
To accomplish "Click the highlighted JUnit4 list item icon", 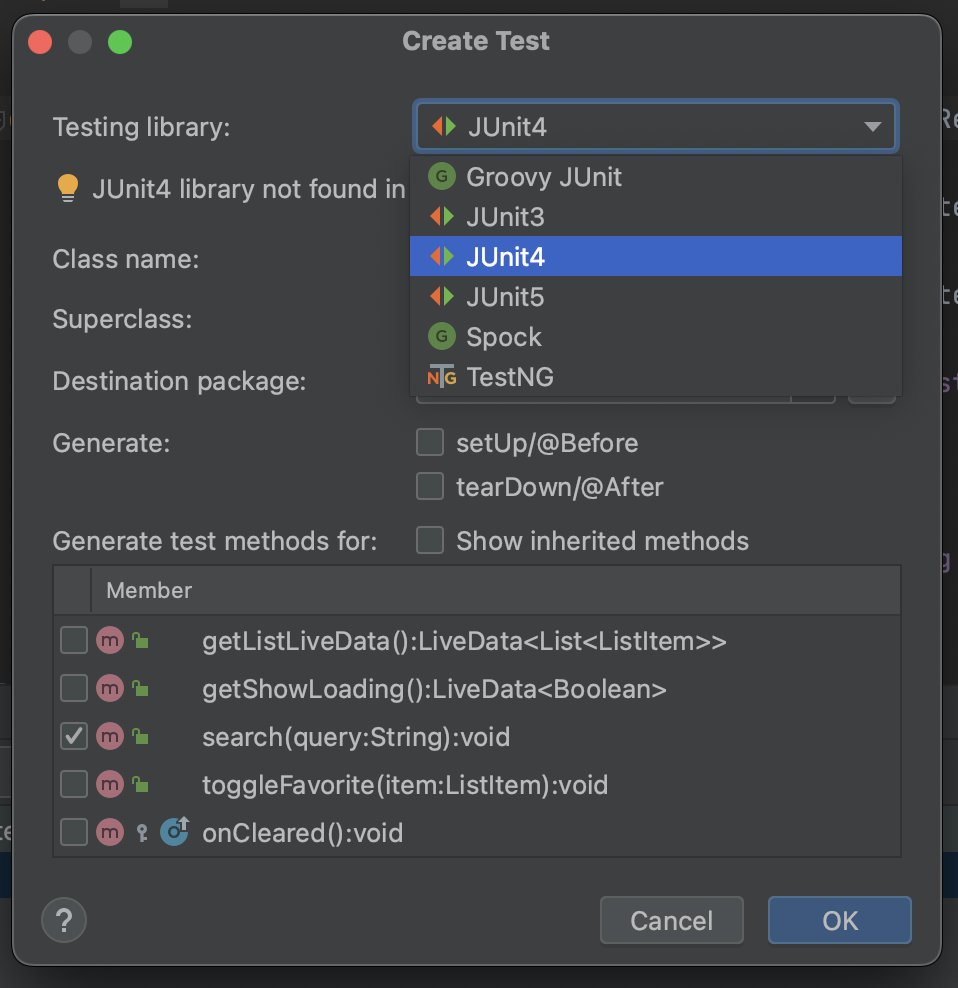I will [442, 256].
